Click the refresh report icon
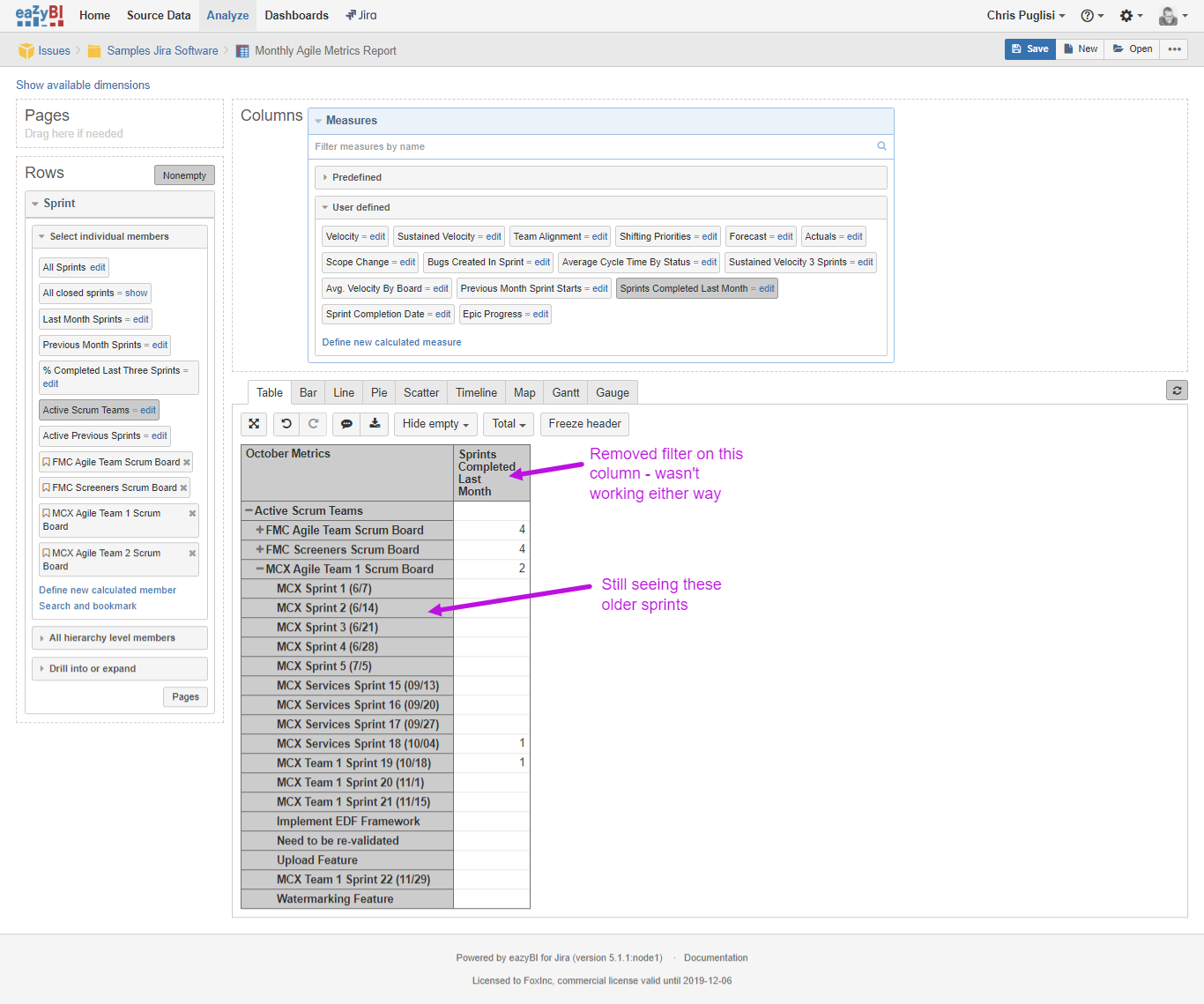 (1177, 390)
